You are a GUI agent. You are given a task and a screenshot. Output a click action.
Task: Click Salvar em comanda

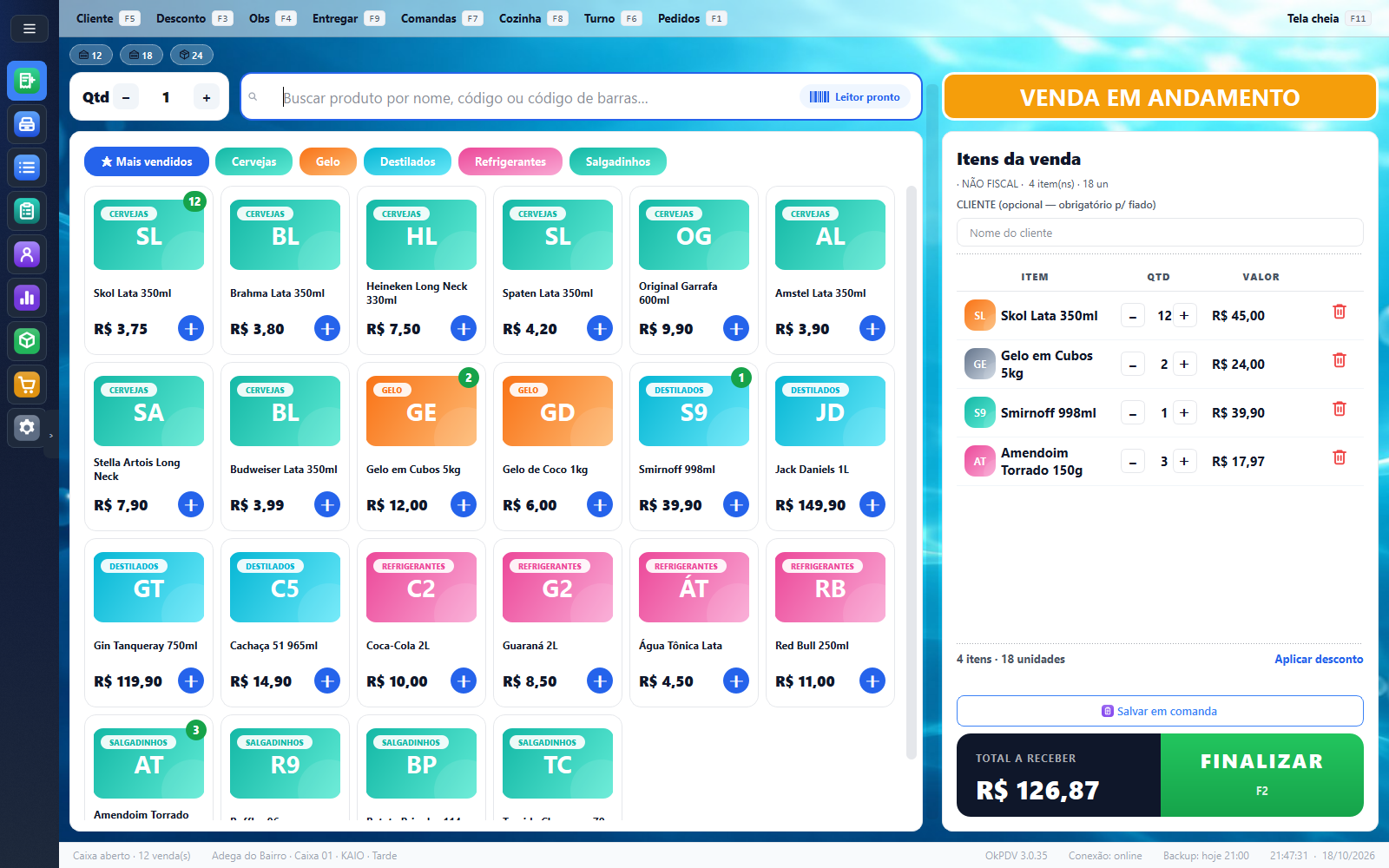click(1160, 711)
